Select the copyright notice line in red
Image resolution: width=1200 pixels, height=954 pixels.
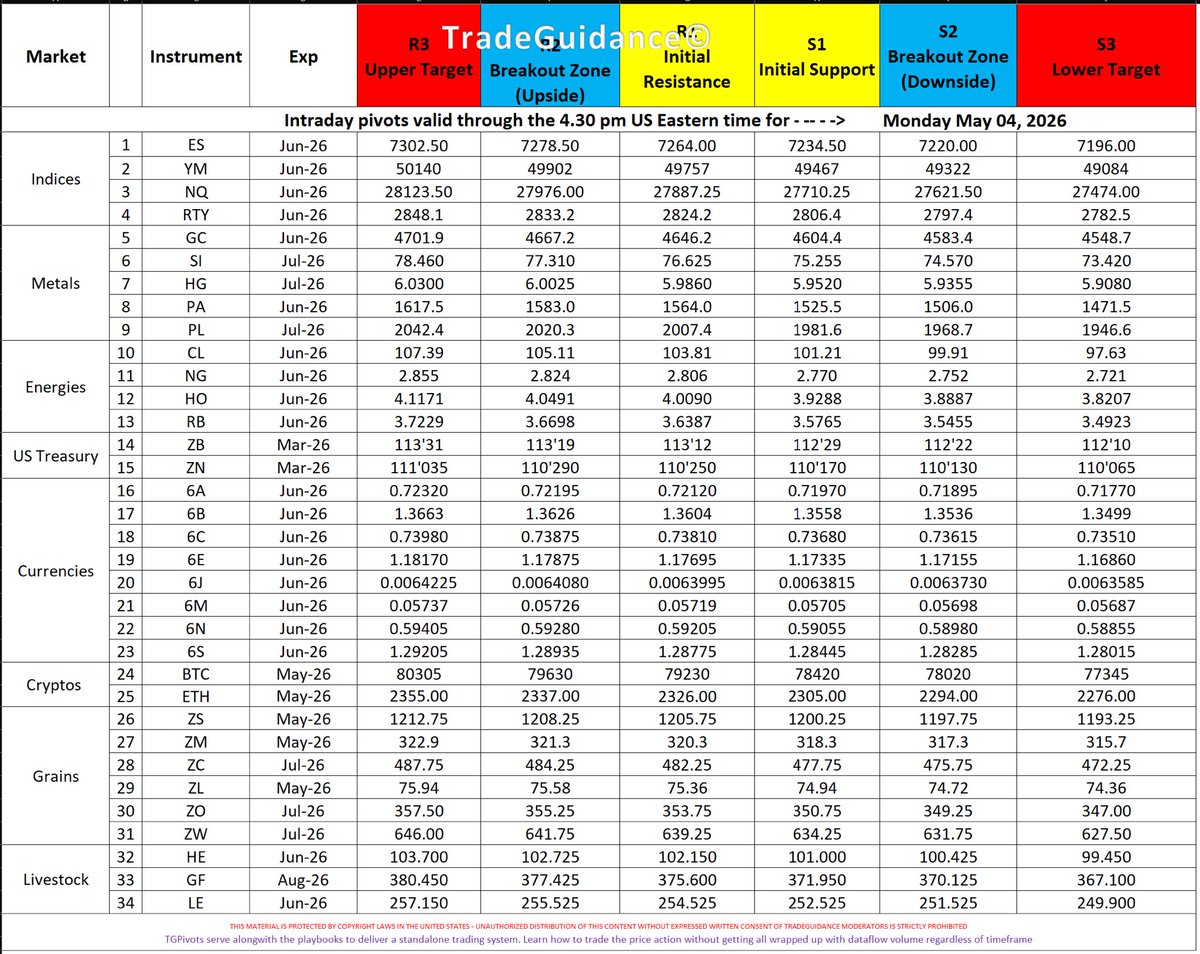600,926
